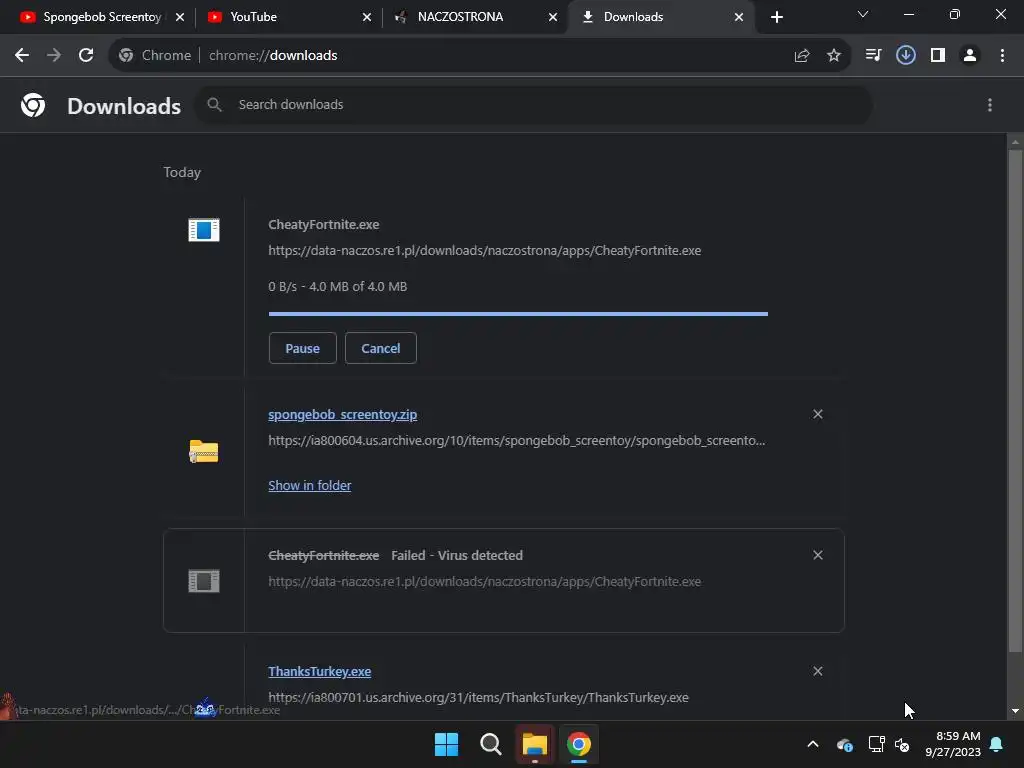The image size is (1024, 768).
Task: Click the muted volume tray icon
Action: tap(903, 744)
